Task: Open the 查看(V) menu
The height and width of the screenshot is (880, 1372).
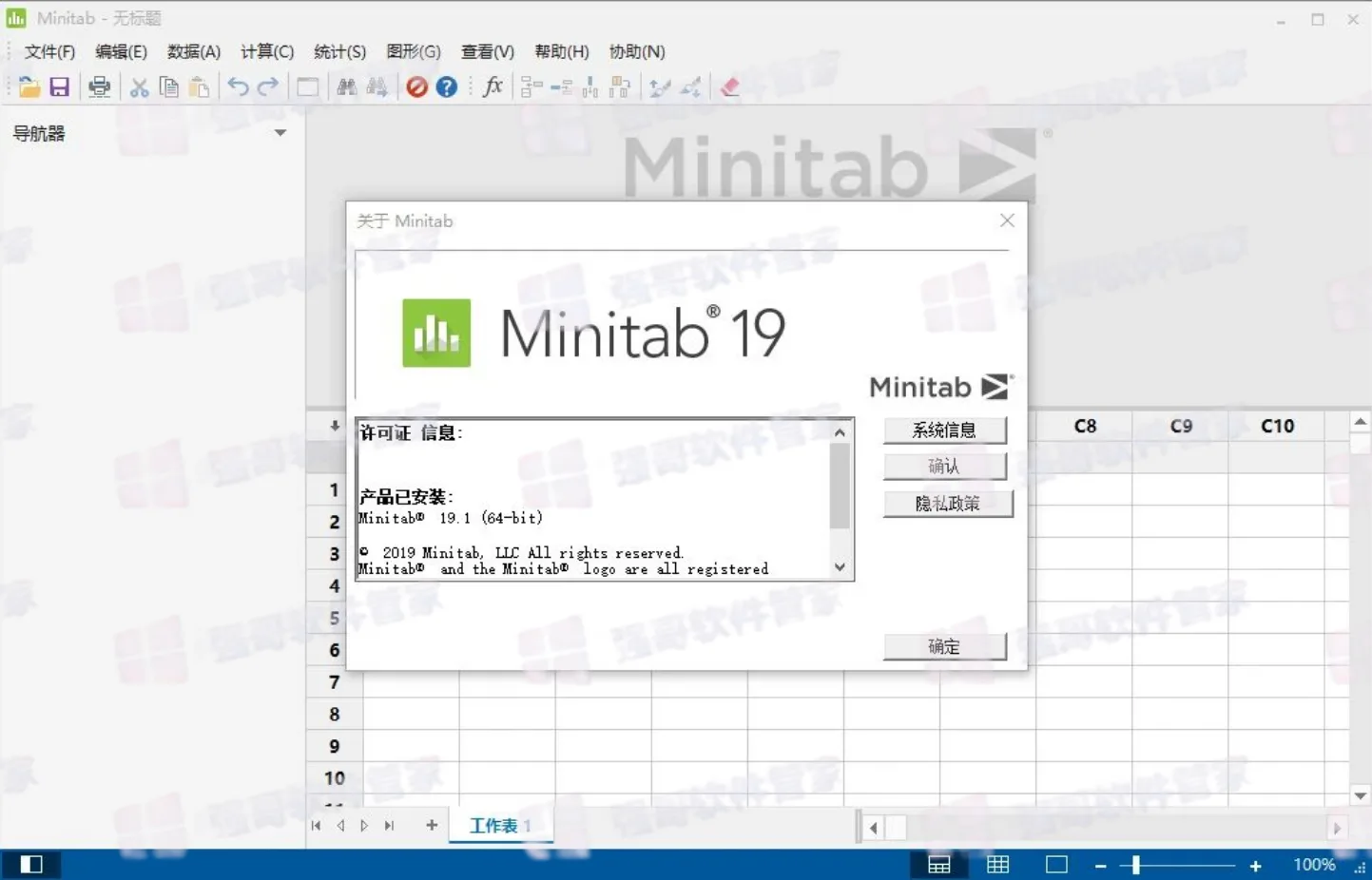Action: [x=488, y=51]
